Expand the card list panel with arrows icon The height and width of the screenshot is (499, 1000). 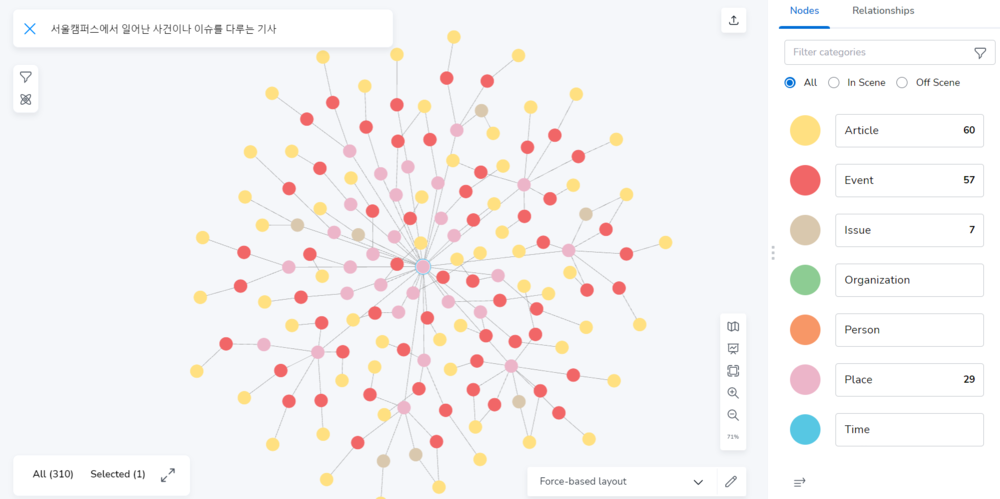[x=168, y=474]
